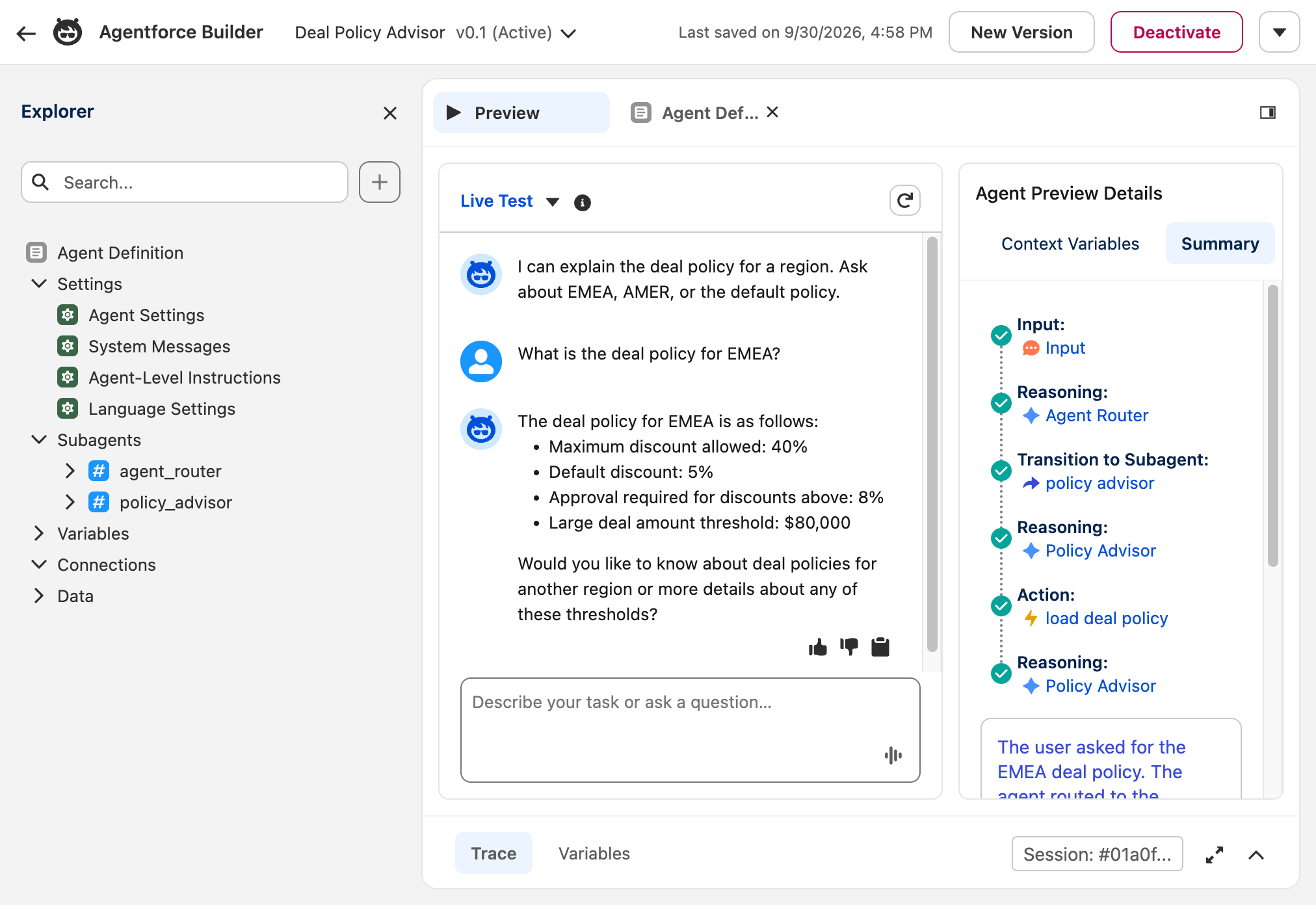Select the Summary tab
The height and width of the screenshot is (905, 1316).
pyautogui.click(x=1220, y=243)
